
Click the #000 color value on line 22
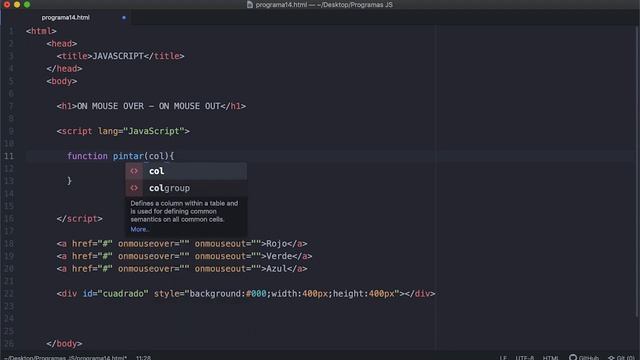tap(256, 293)
